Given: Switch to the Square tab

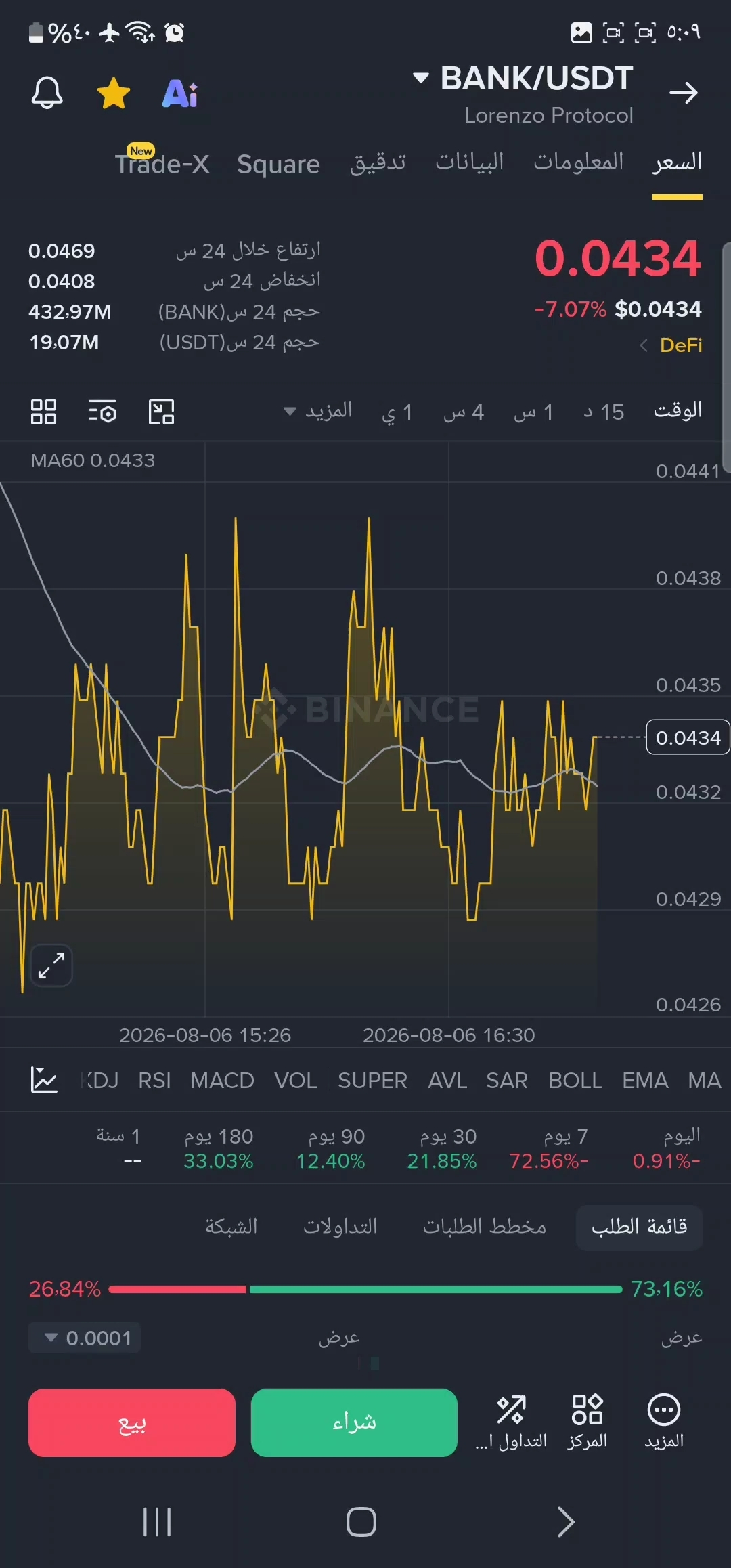Looking at the screenshot, I should [278, 164].
